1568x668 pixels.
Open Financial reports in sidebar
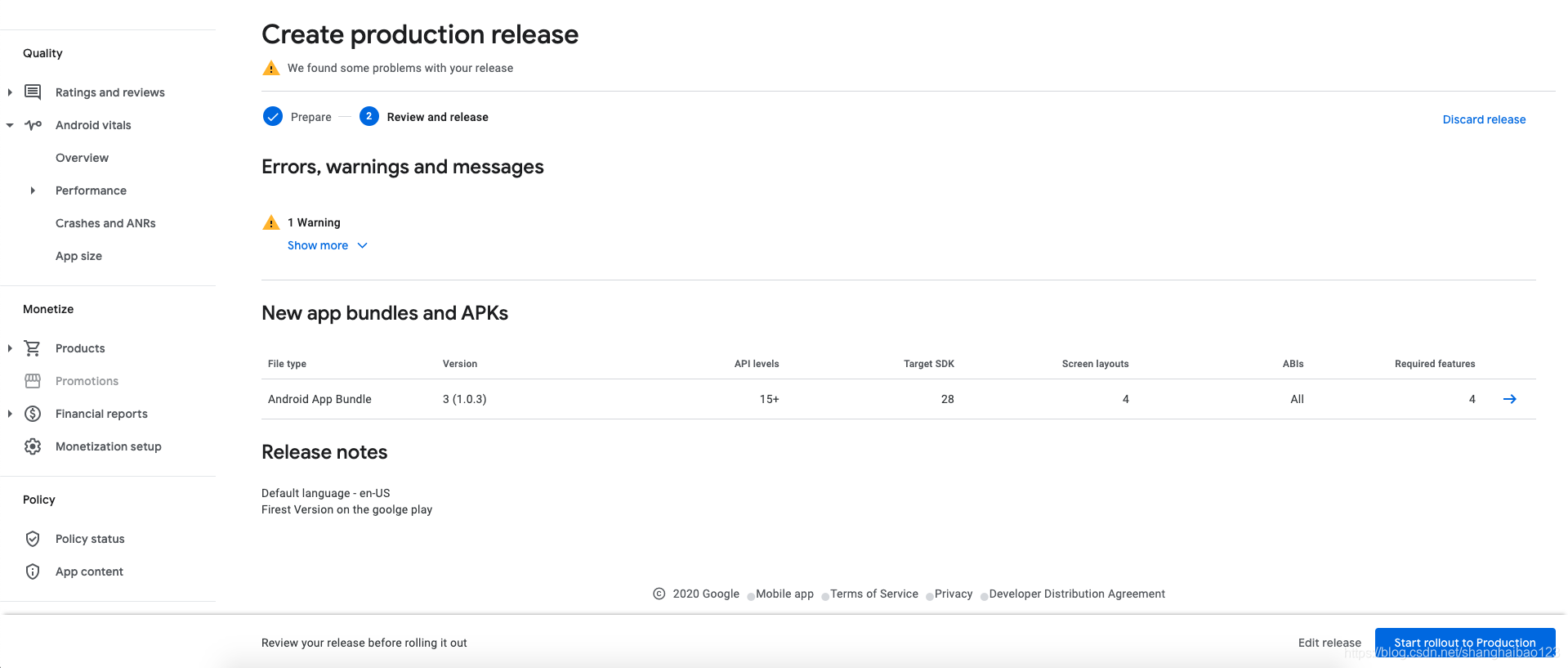click(x=101, y=414)
